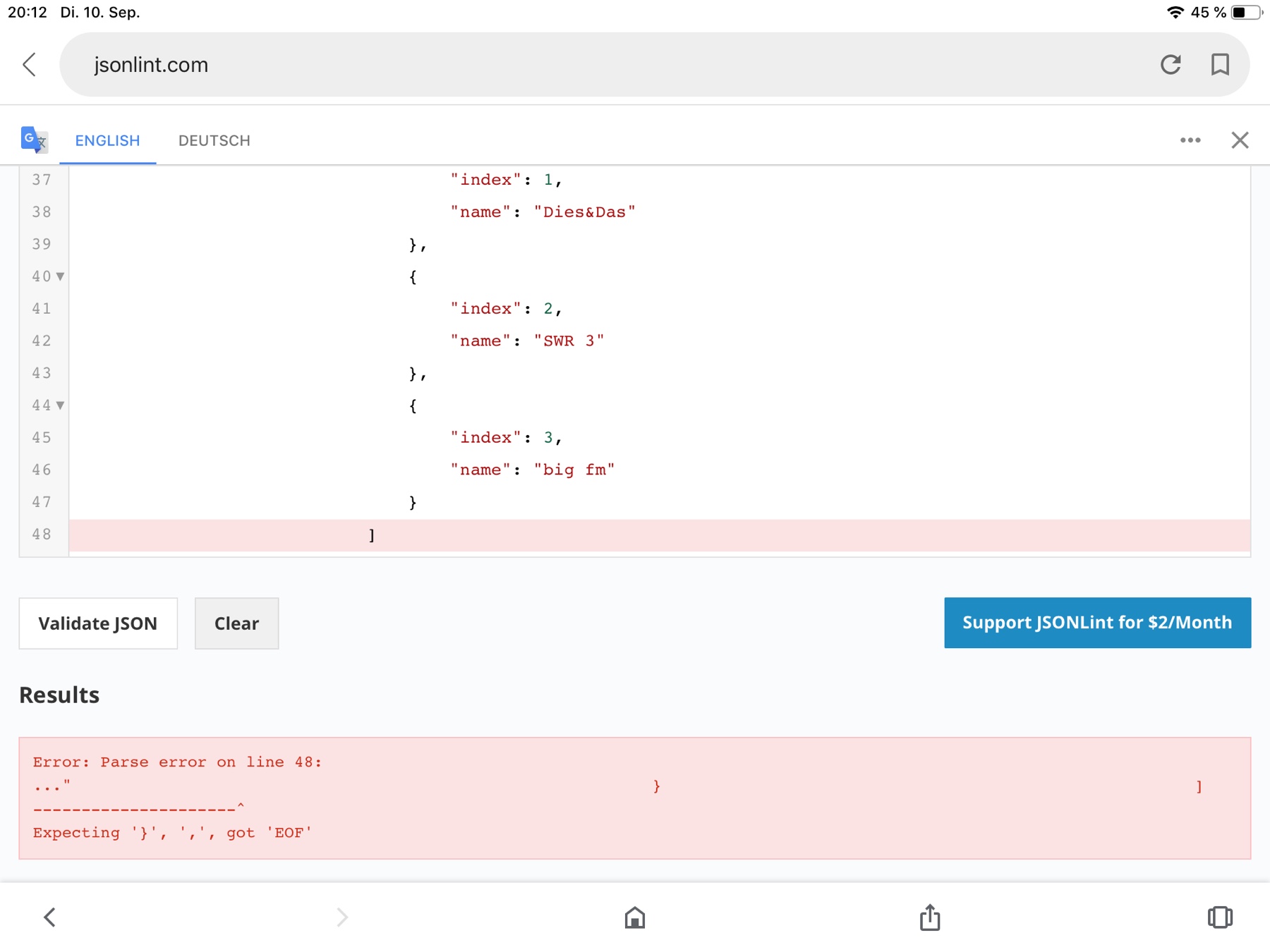Screen dimensions: 1270x952
Task: Reload the jsonlint.com page
Action: [x=1171, y=65]
